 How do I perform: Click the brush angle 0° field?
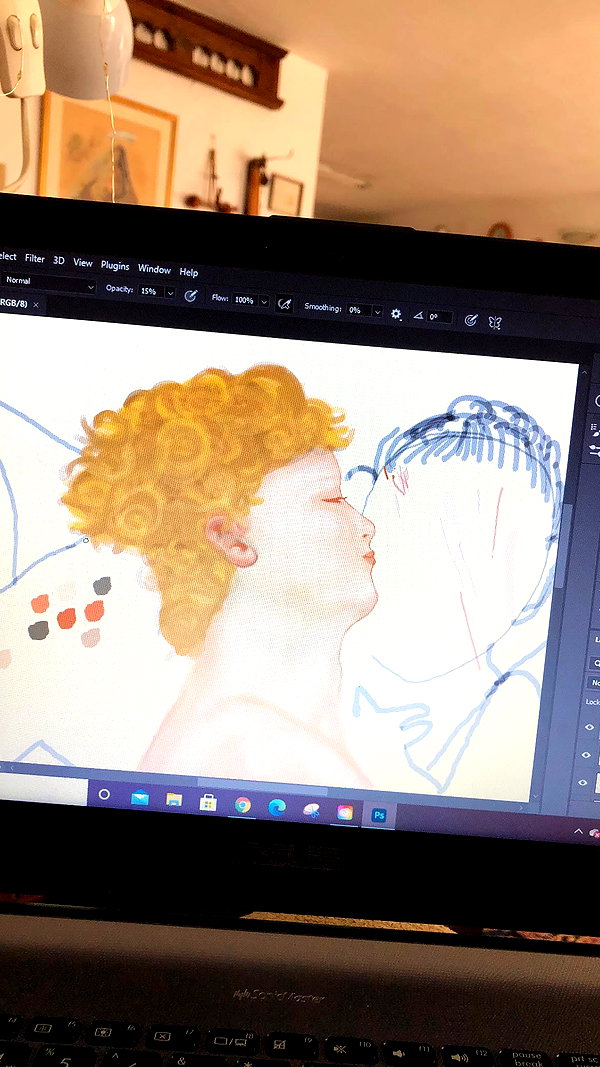click(x=439, y=317)
